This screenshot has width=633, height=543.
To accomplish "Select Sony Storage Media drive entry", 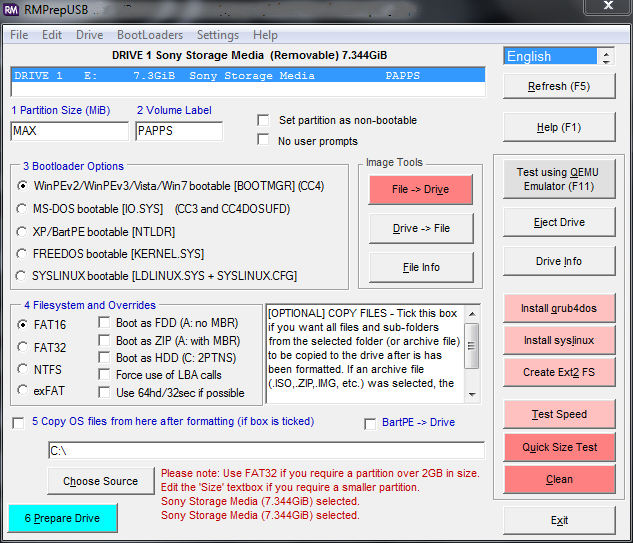I will point(247,75).
